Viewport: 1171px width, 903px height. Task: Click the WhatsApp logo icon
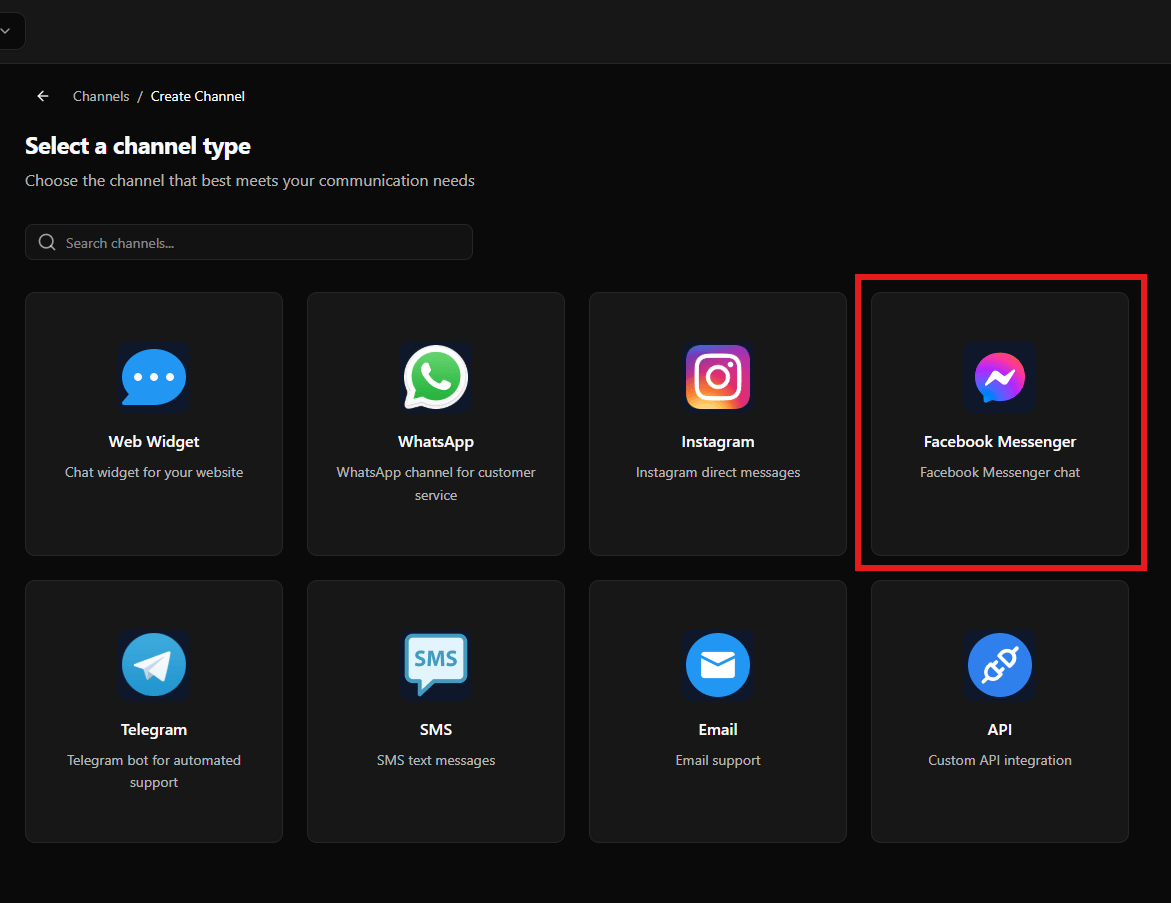coord(436,377)
